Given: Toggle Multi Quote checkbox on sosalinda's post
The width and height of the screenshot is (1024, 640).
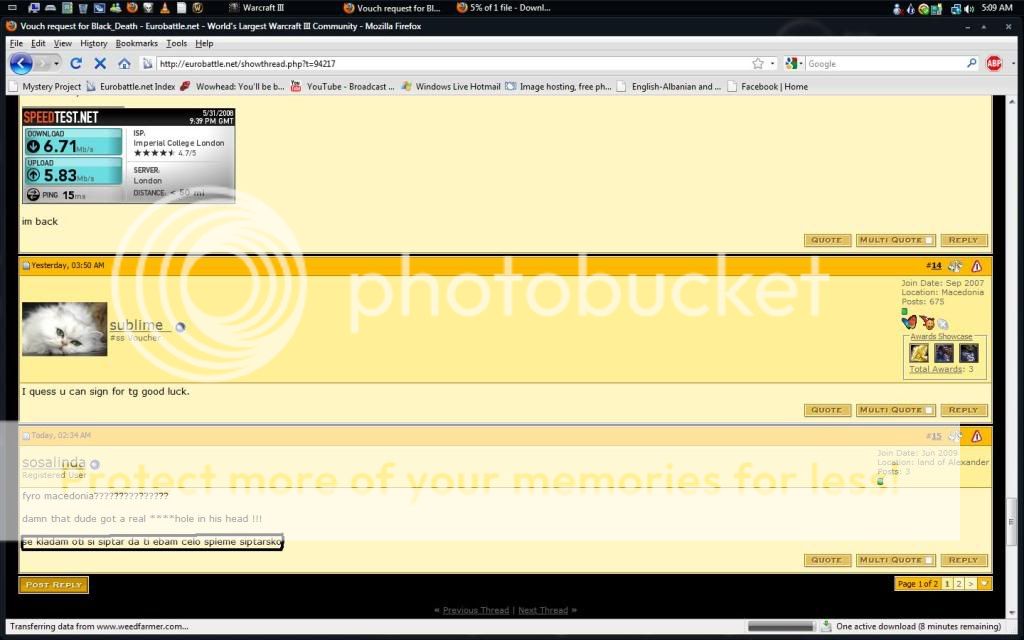Looking at the screenshot, I should [x=928, y=560].
